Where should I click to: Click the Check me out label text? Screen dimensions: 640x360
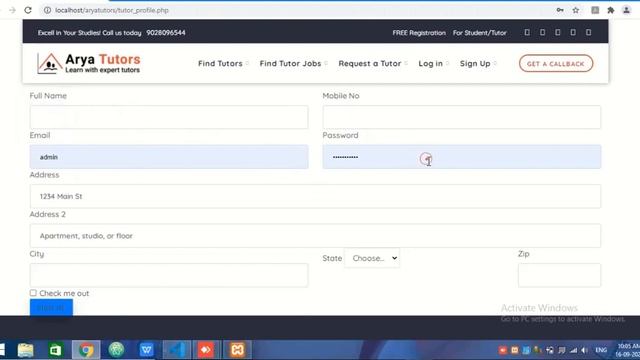coord(64,293)
